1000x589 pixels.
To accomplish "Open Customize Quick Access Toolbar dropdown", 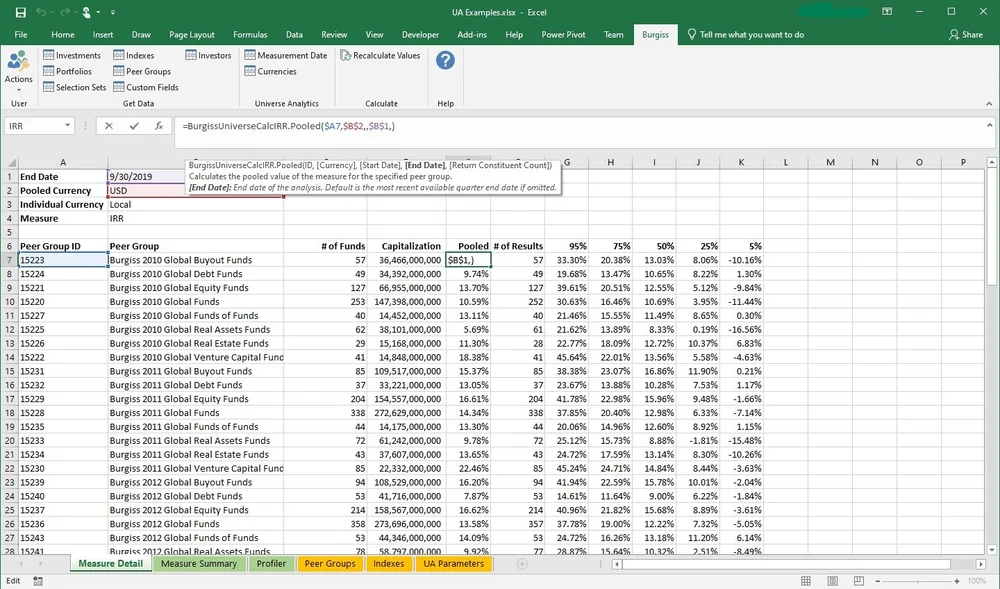I will pos(113,12).
